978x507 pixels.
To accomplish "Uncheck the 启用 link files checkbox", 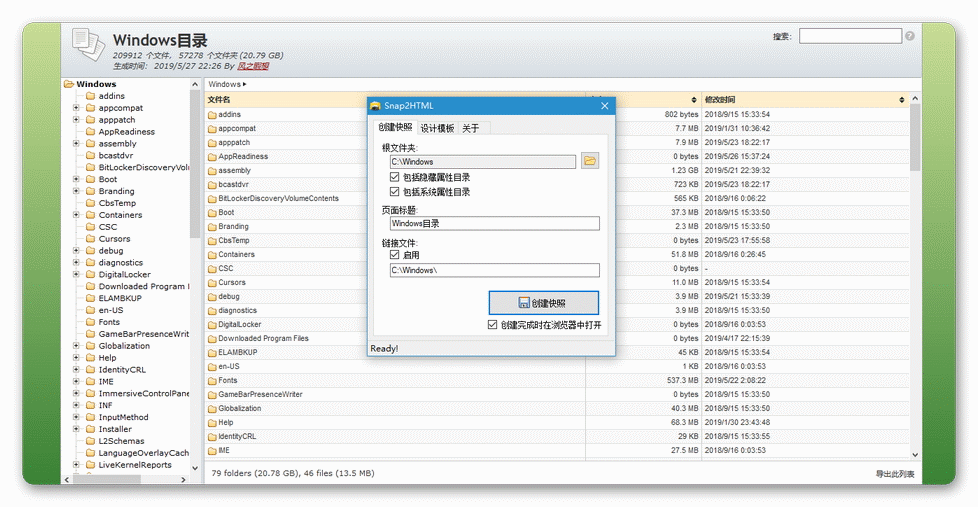I will click(x=394, y=254).
